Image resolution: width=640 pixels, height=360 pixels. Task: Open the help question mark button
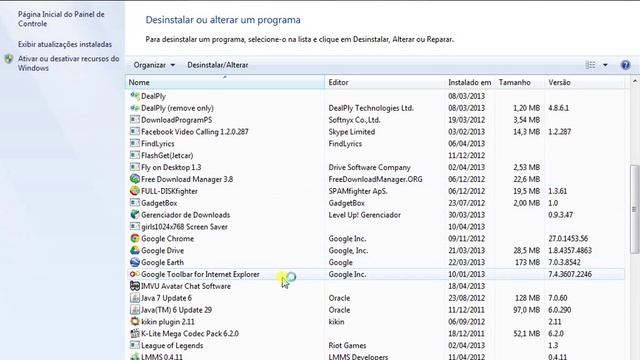[625, 65]
